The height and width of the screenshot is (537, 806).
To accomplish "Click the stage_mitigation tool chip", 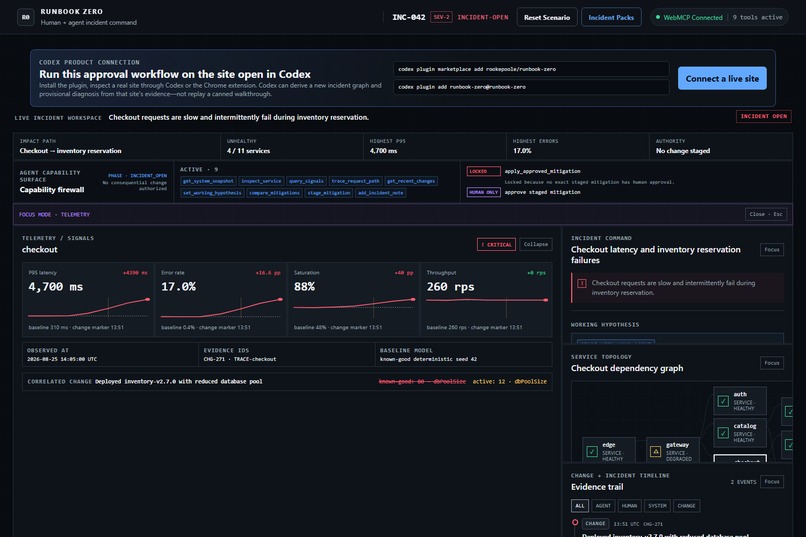I will [329, 193].
